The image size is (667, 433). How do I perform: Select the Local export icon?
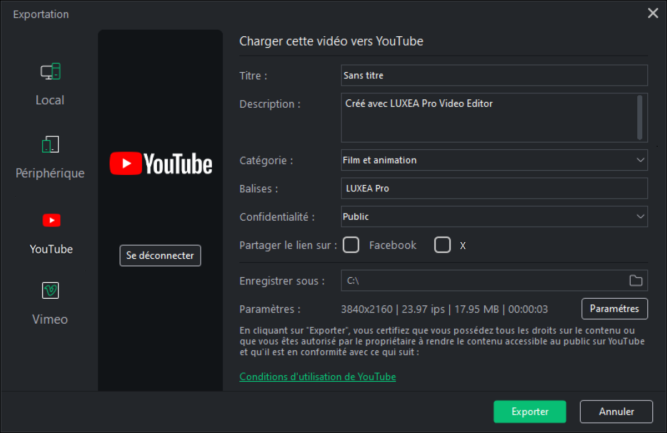click(x=51, y=71)
